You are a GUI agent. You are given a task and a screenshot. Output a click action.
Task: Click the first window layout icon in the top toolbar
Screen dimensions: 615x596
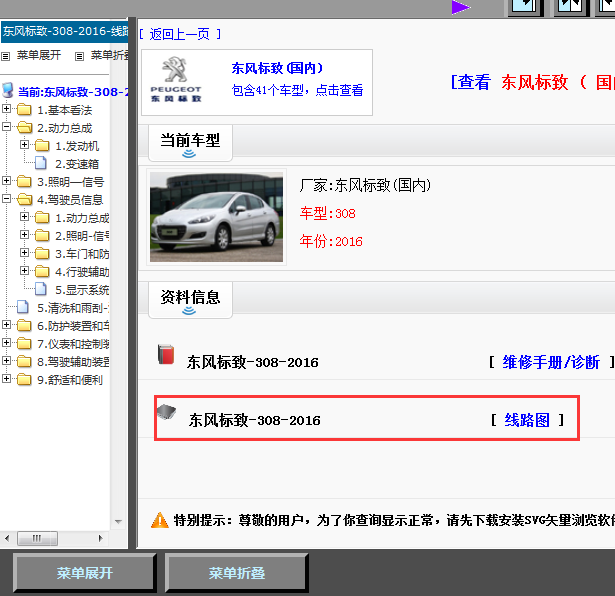click(x=525, y=7)
